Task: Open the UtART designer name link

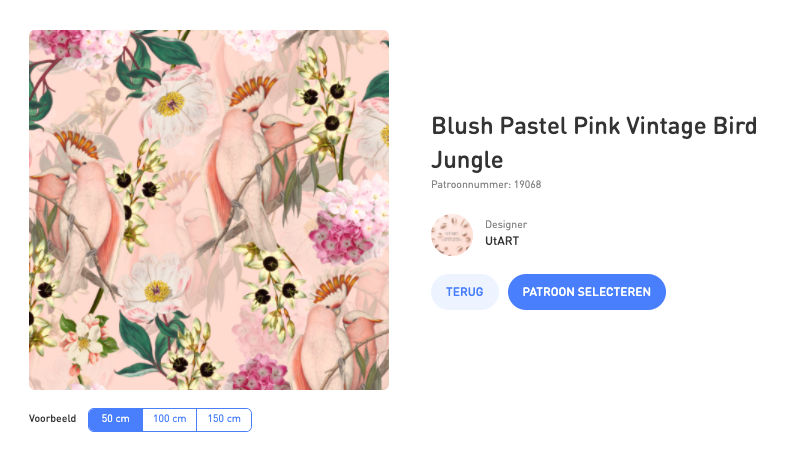Action: point(501,240)
